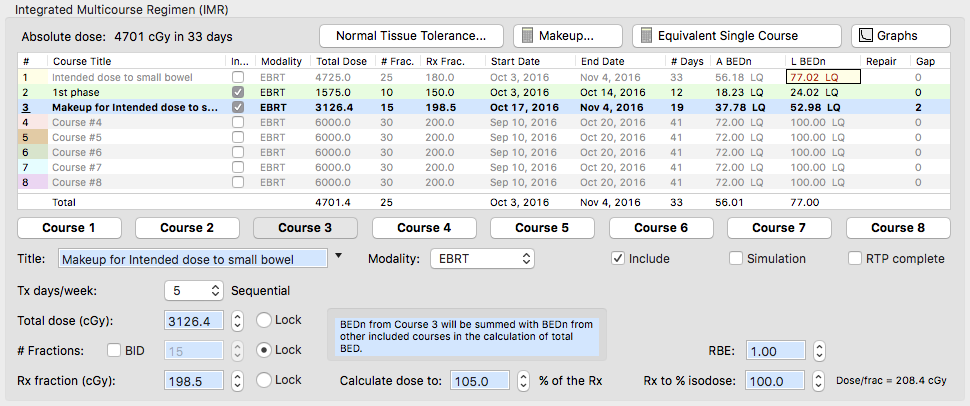
Task: Click the RBE stepper control
Action: click(x=819, y=351)
